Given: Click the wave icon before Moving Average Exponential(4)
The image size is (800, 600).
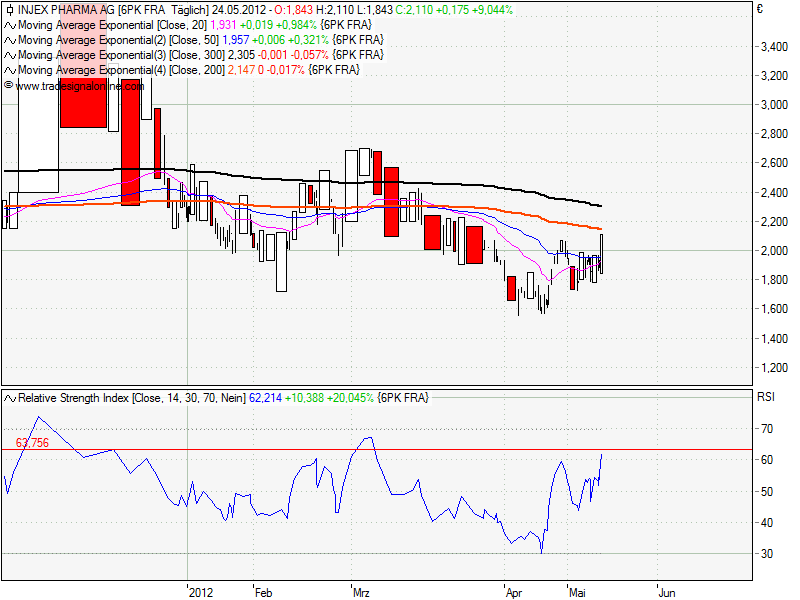Looking at the screenshot, I should click(x=10, y=70).
